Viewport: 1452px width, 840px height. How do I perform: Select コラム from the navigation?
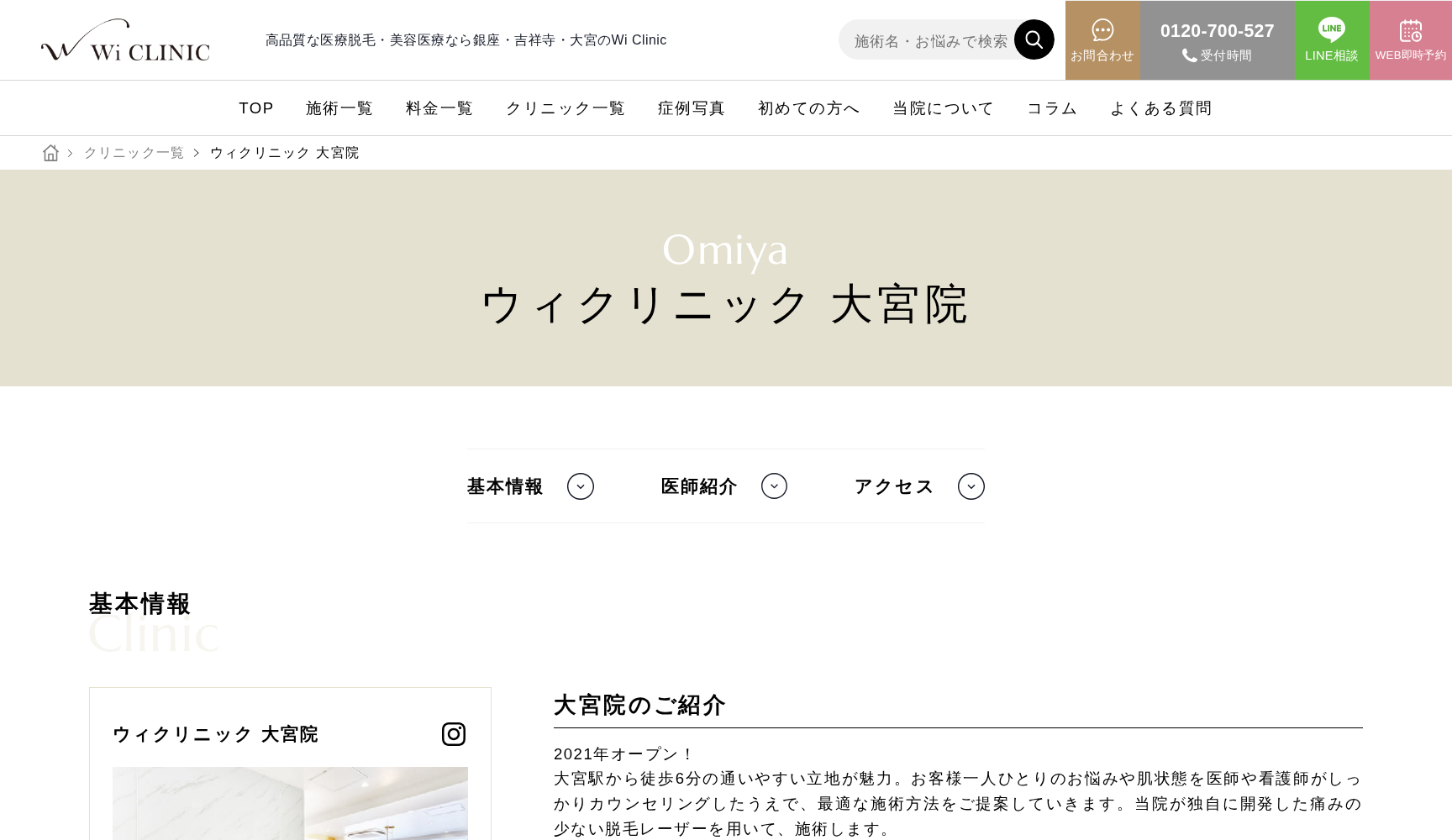pos(1051,108)
